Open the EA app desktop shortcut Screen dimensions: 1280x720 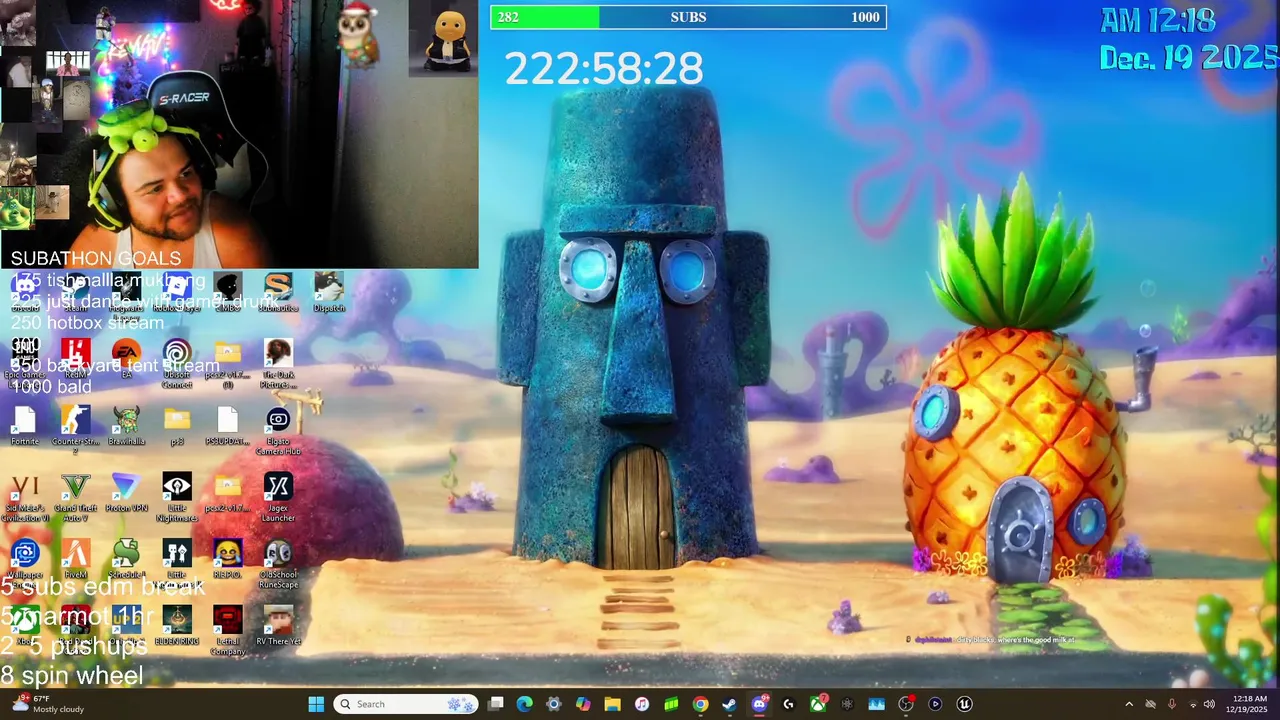(126, 359)
